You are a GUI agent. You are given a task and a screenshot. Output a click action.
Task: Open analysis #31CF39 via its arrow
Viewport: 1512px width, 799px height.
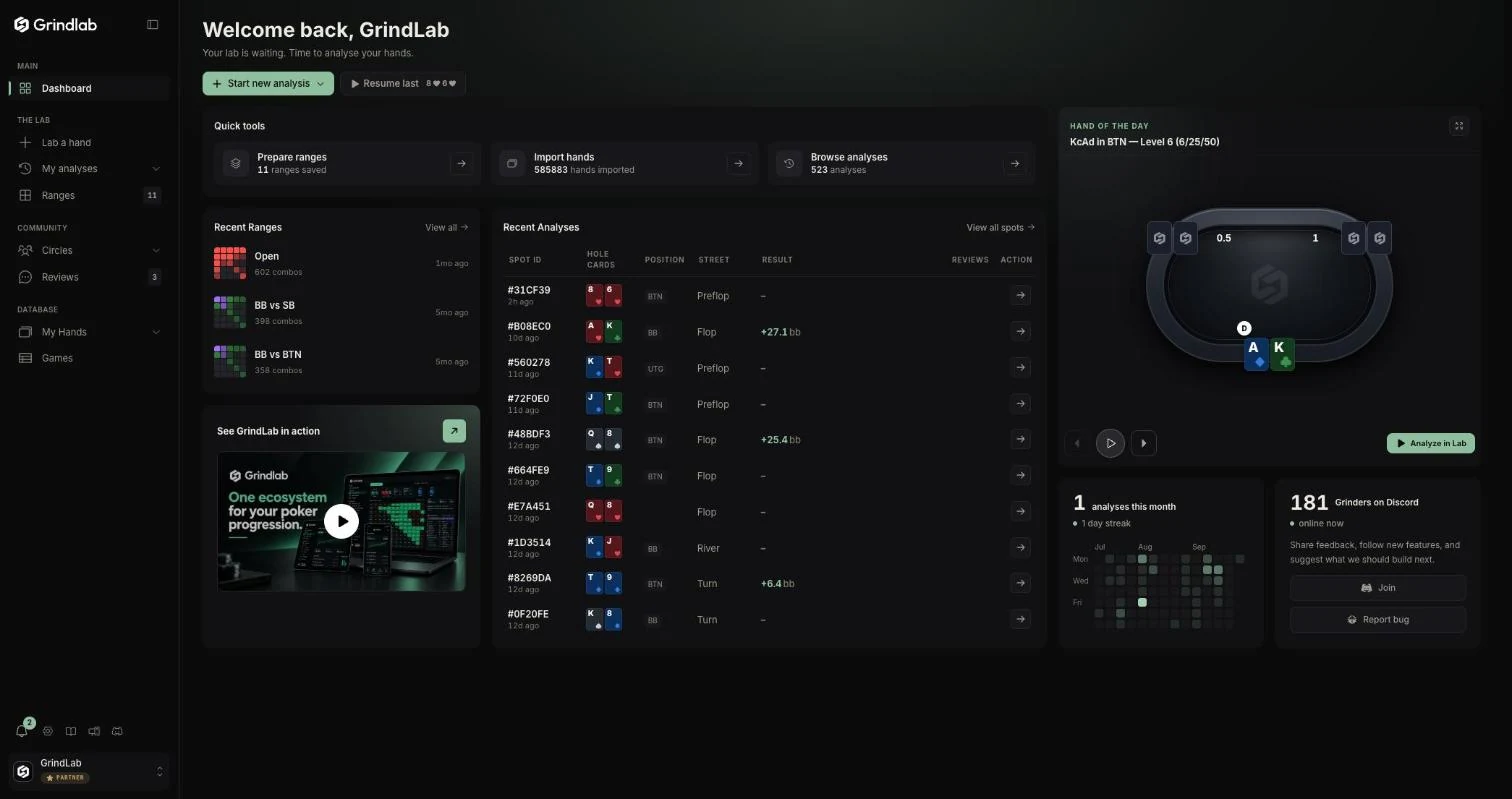1020,295
